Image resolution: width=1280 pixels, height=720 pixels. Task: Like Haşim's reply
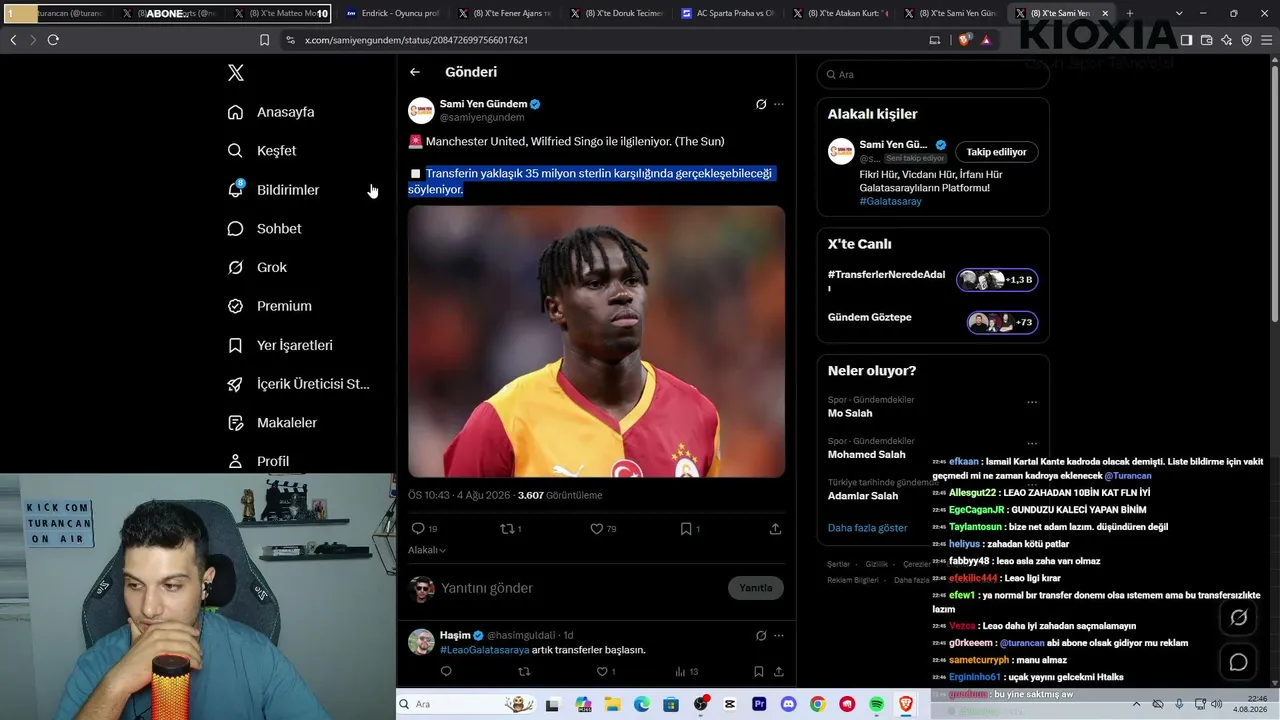point(602,672)
